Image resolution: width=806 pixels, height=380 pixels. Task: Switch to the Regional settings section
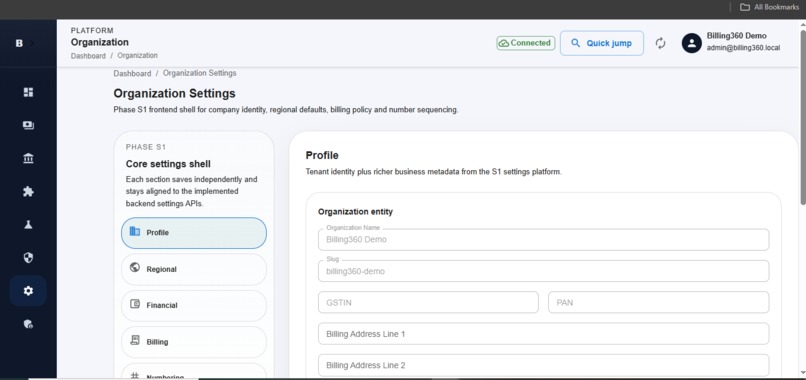coord(194,269)
